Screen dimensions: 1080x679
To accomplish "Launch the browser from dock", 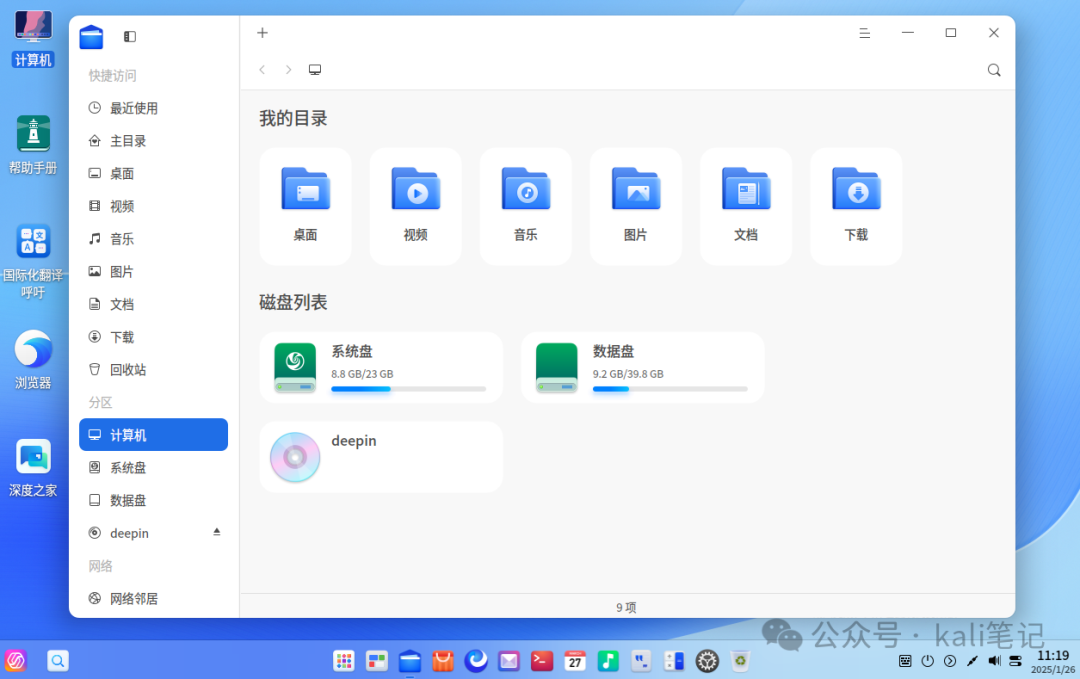I will 476,661.
